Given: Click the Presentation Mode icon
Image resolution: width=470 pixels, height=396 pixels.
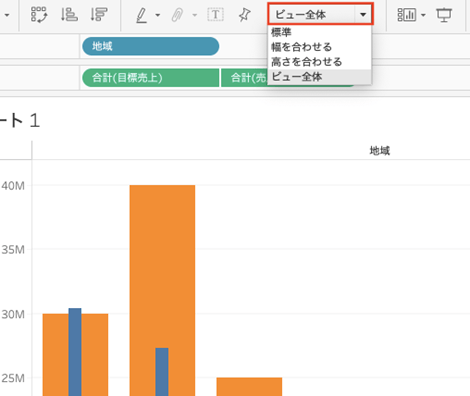Looking at the screenshot, I should click(444, 15).
